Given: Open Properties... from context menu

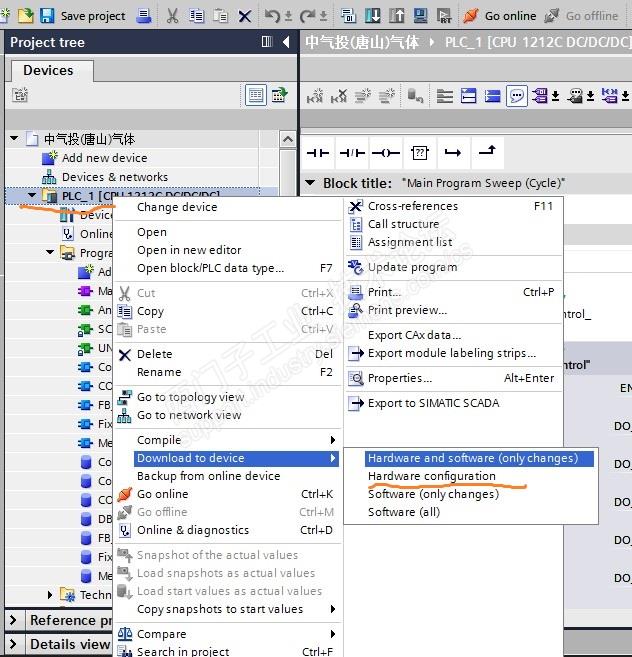Looking at the screenshot, I should [x=399, y=378].
